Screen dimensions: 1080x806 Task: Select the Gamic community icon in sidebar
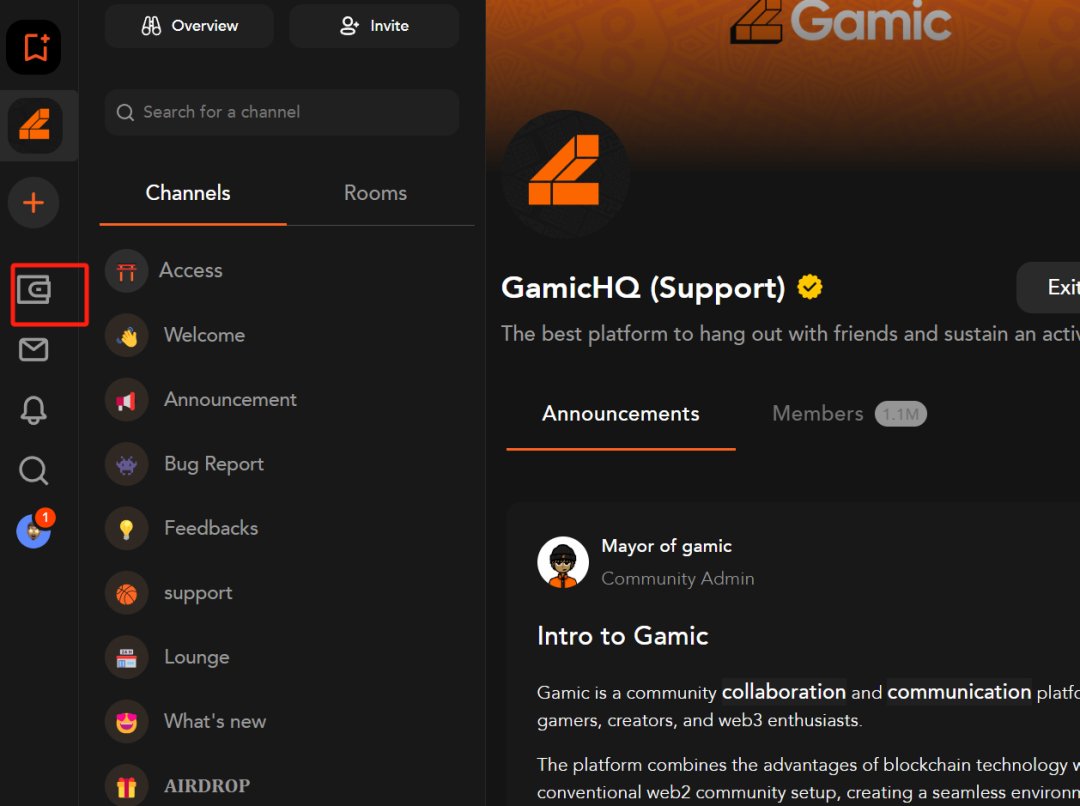click(34, 125)
